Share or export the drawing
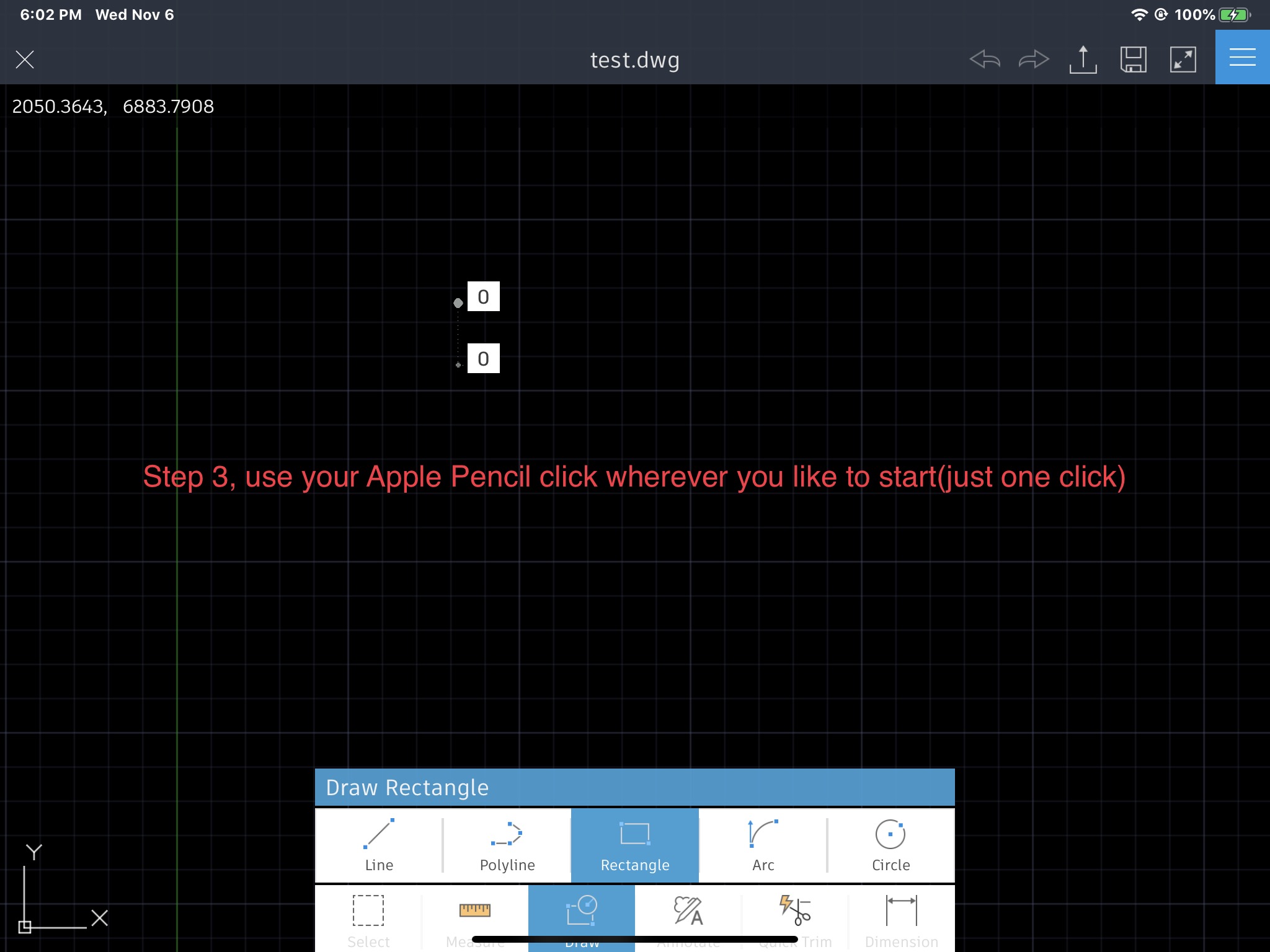Viewport: 1270px width, 952px height. click(x=1083, y=60)
